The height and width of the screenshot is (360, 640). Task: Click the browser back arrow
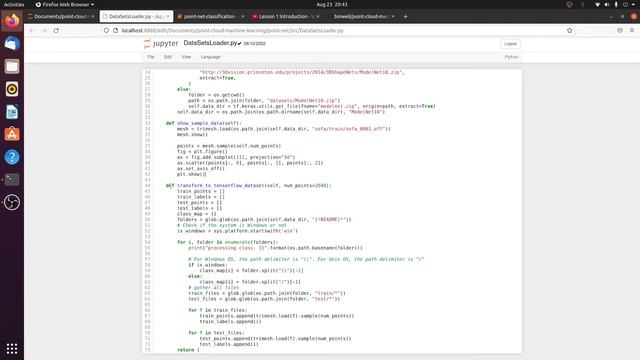point(32,31)
